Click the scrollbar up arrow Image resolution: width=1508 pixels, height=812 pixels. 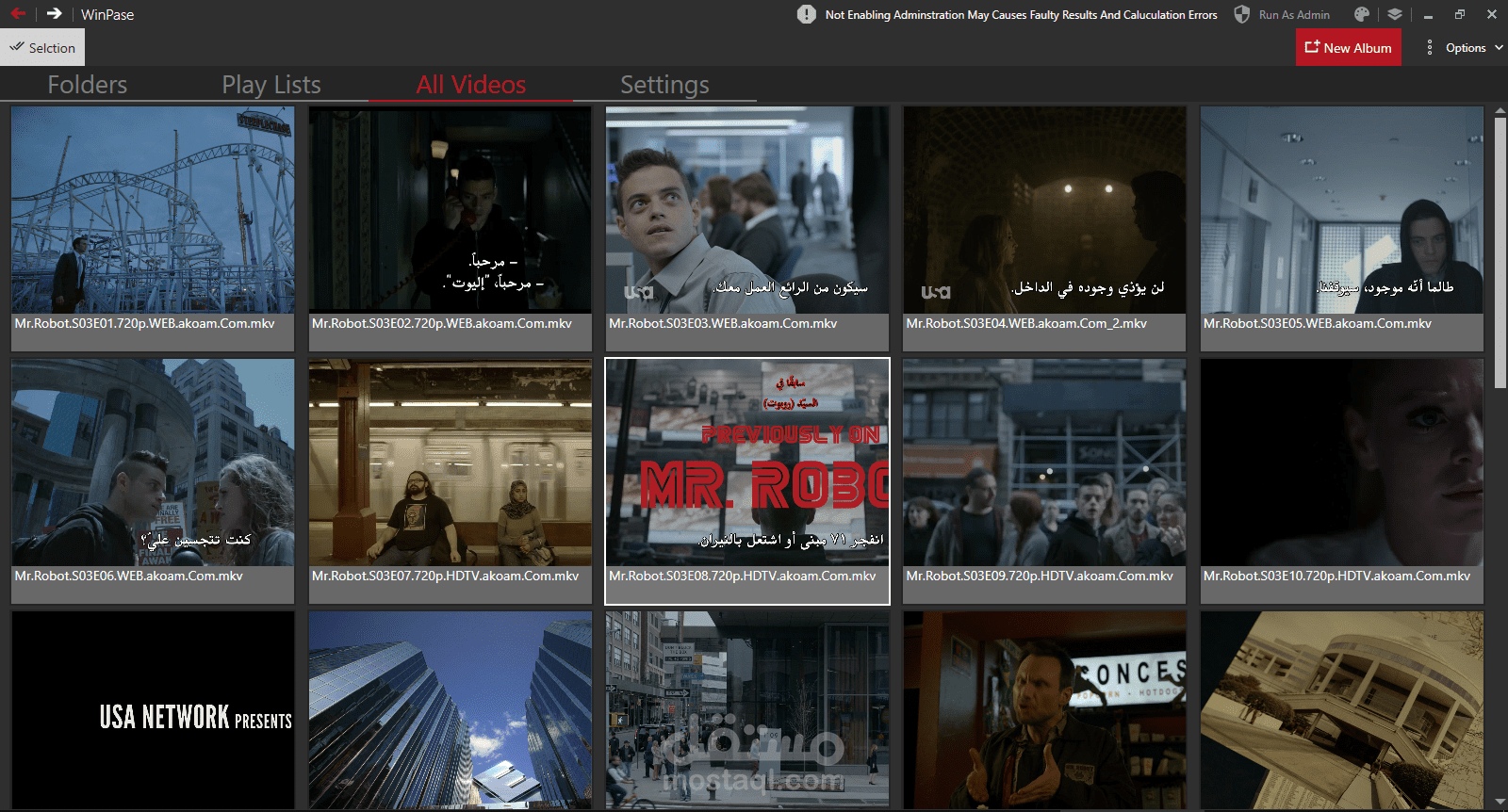coord(1500,111)
